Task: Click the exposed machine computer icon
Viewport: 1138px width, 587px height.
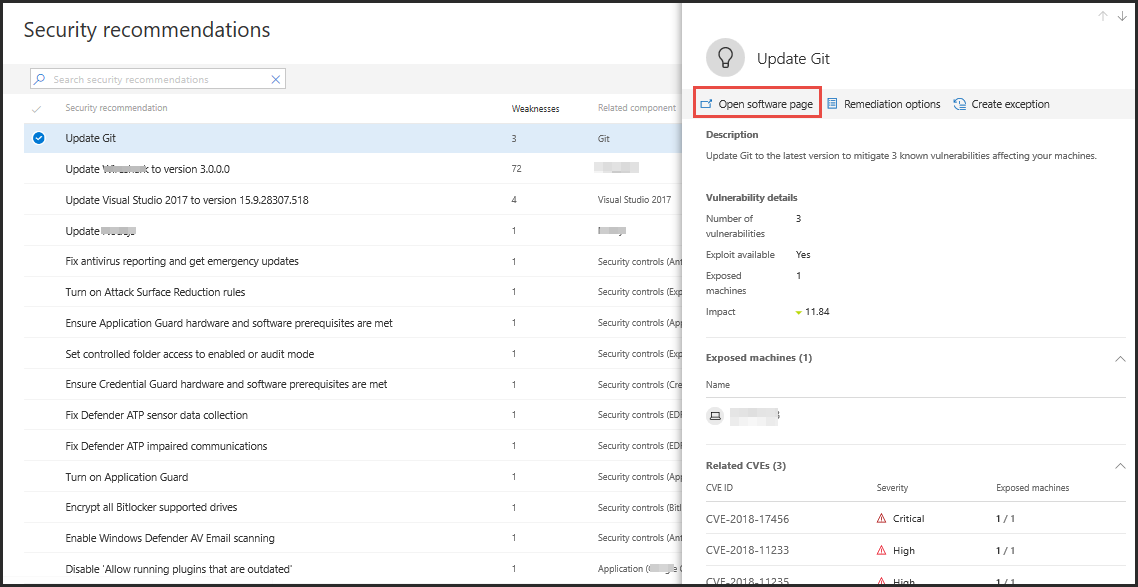Action: click(x=715, y=415)
